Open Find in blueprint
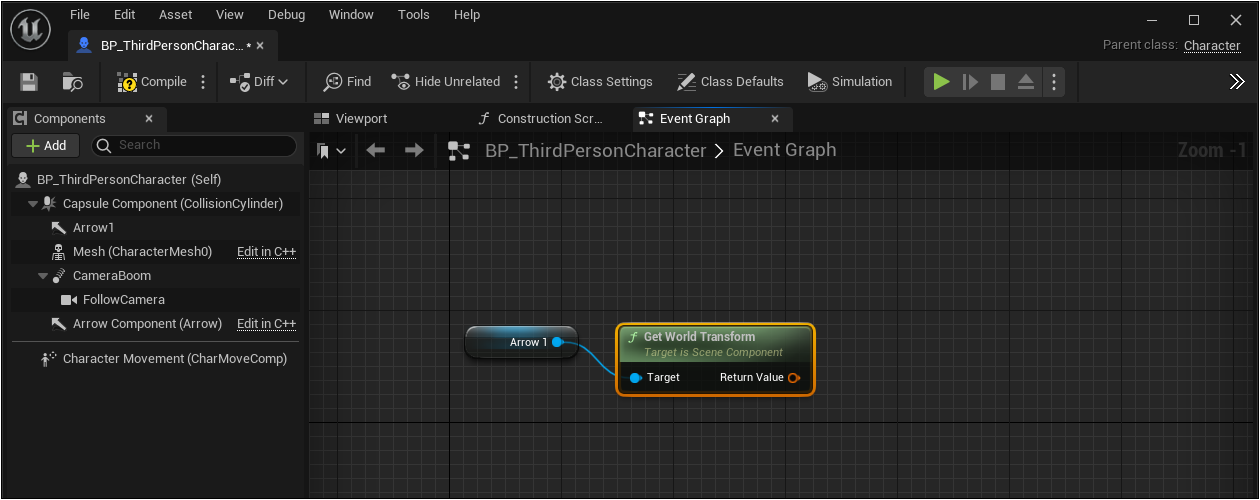 coord(347,82)
